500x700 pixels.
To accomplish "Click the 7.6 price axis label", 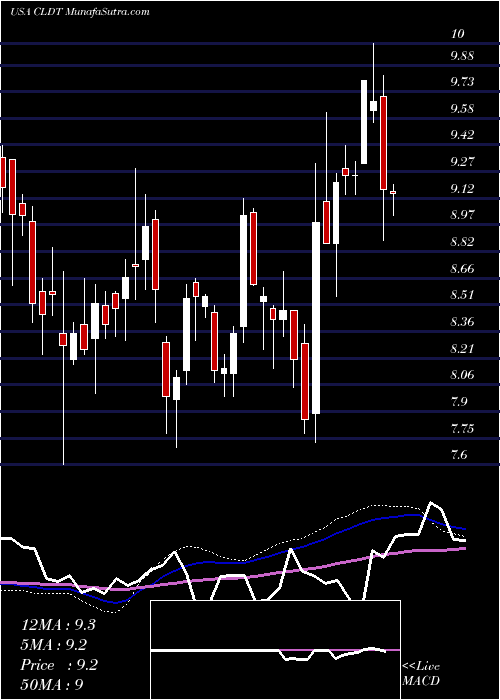I will point(459,455).
